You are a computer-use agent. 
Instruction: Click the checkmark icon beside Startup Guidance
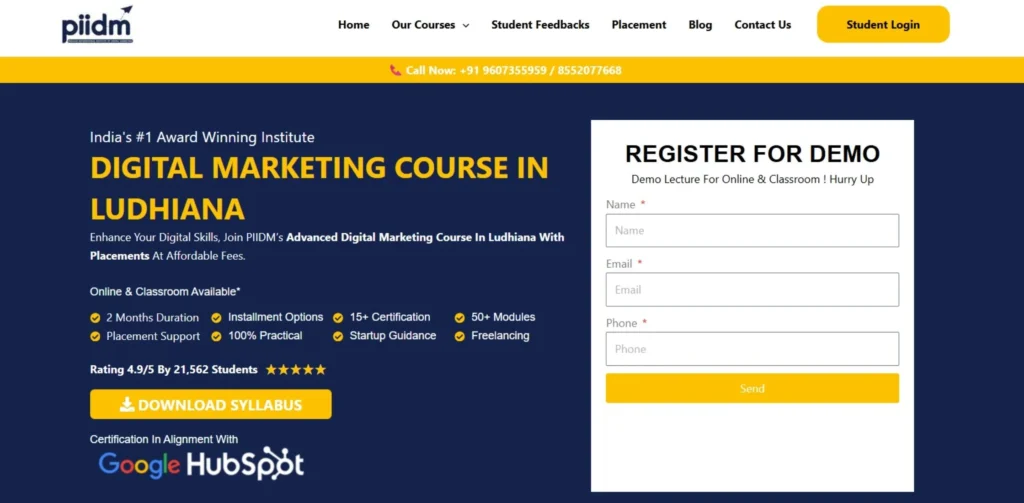coord(338,336)
